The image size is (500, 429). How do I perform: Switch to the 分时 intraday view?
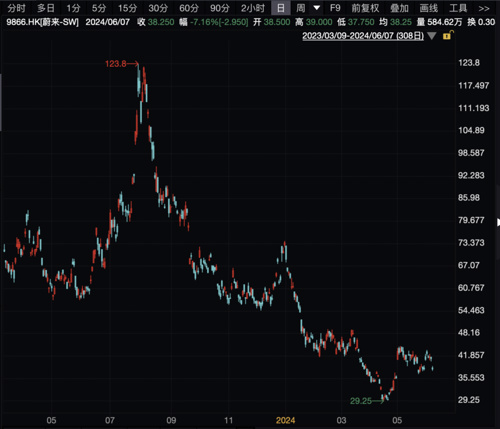[x=16, y=8]
